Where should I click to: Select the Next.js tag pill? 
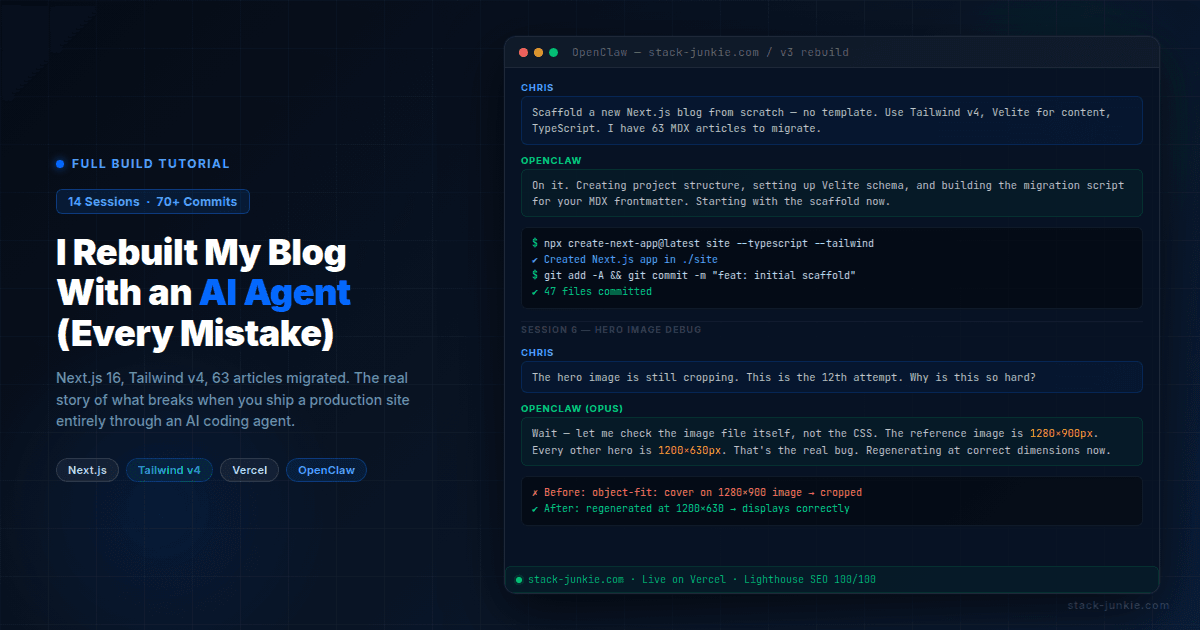(88, 470)
